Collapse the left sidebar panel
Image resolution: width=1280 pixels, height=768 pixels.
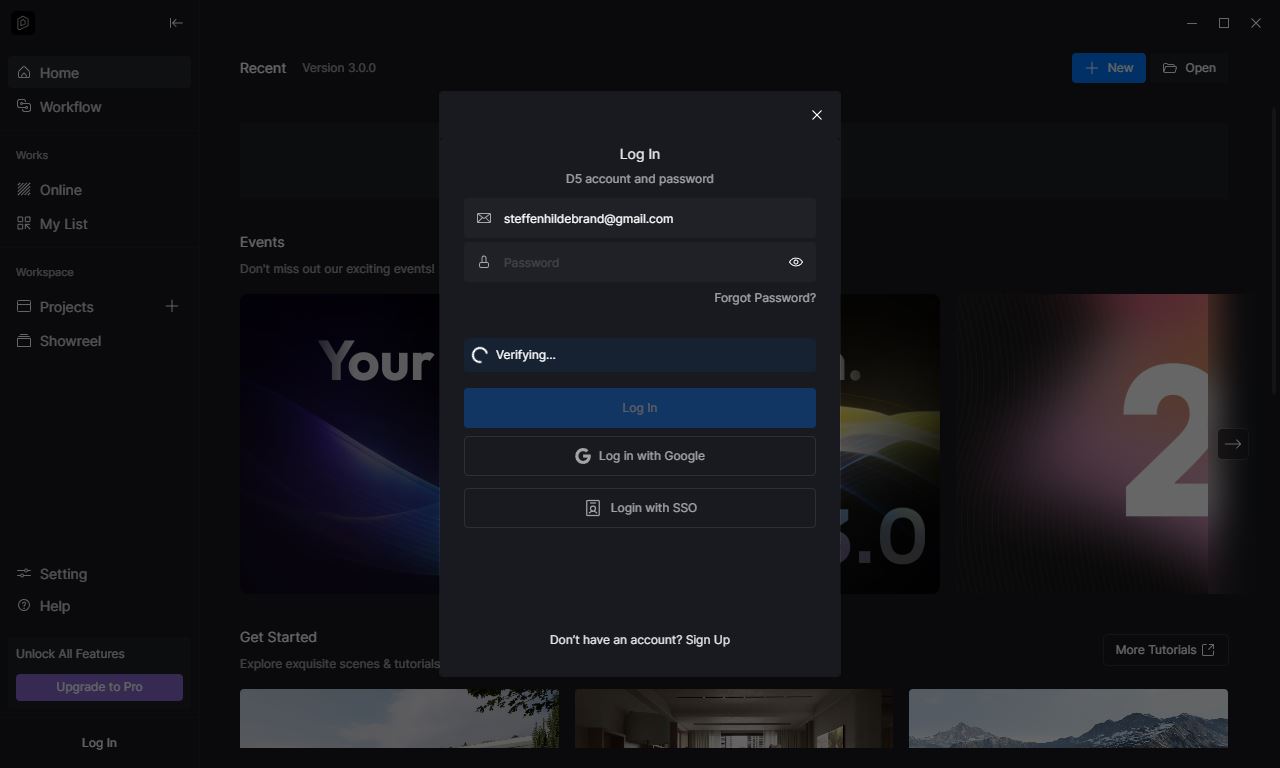pyautogui.click(x=176, y=23)
